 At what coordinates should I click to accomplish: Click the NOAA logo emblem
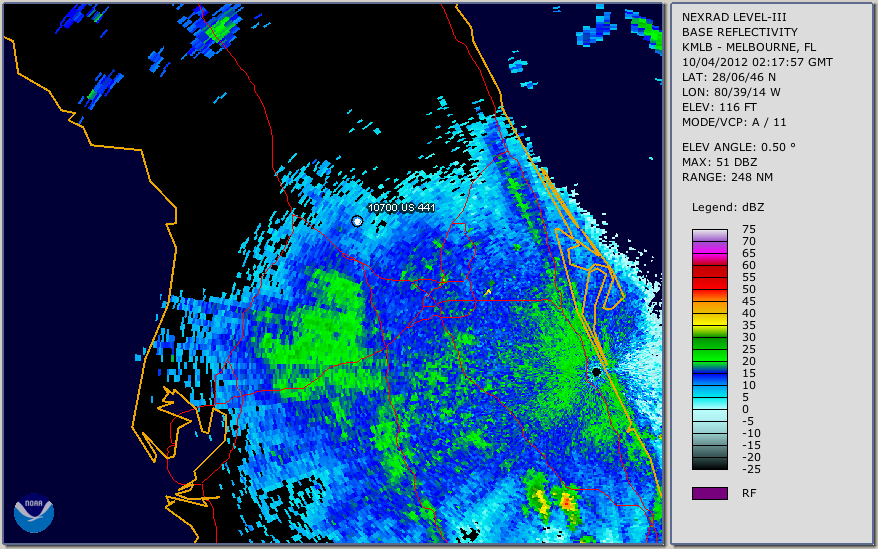point(34,512)
